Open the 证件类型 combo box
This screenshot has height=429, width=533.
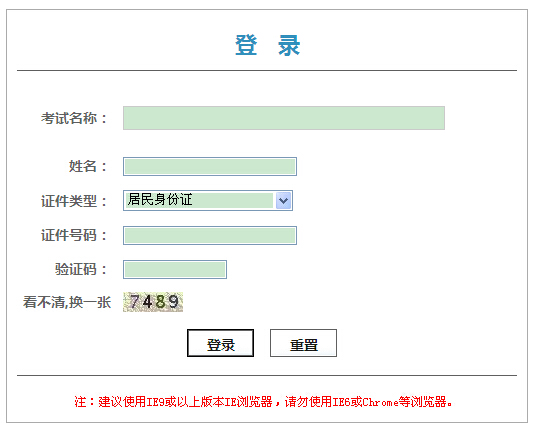208,200
